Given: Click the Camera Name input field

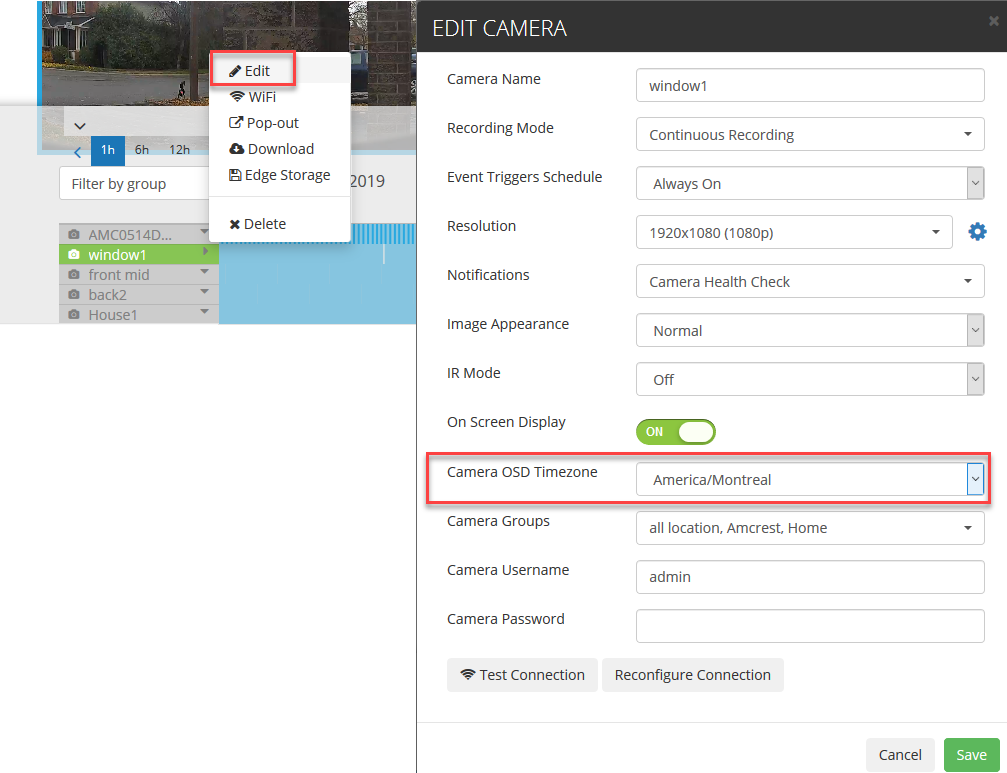Looking at the screenshot, I should (810, 85).
